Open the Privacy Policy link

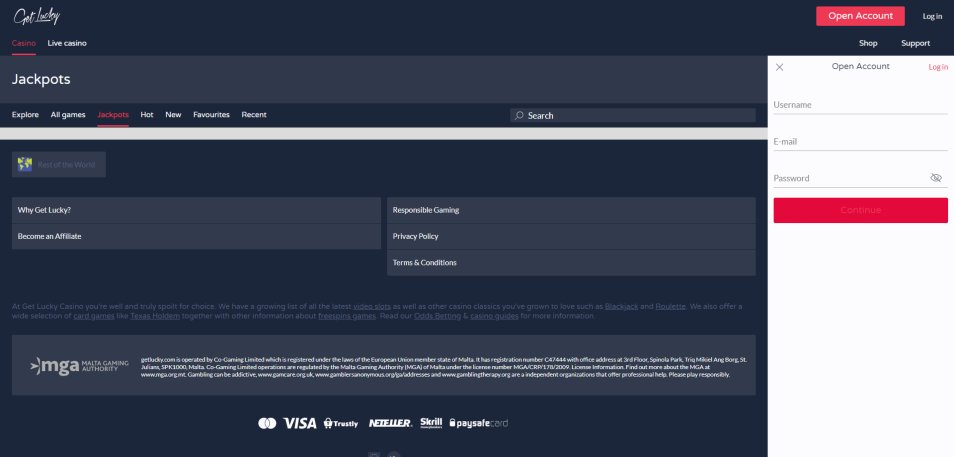pyautogui.click(x=571, y=236)
